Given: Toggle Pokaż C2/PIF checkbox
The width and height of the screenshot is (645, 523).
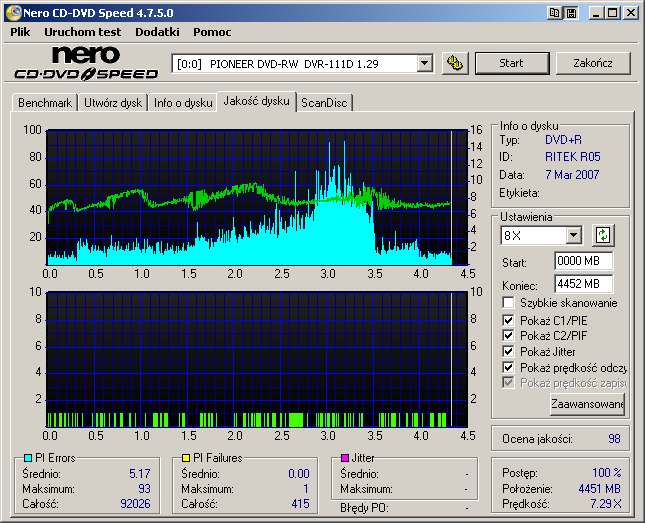Looking at the screenshot, I should (508, 335).
